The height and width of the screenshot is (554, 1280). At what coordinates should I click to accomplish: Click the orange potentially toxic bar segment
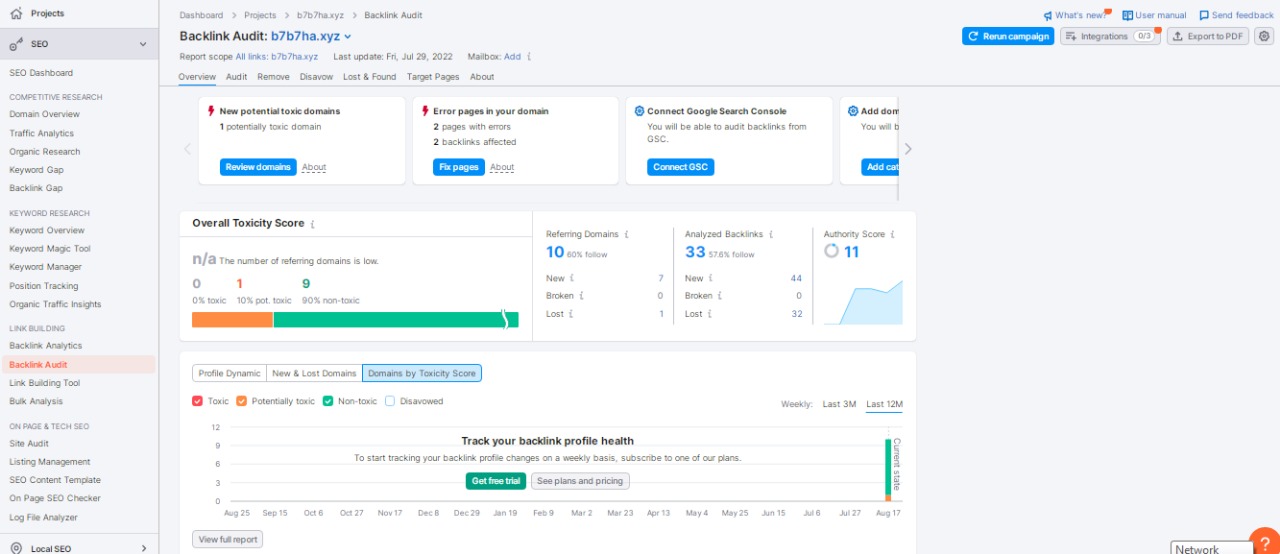[x=232, y=320]
